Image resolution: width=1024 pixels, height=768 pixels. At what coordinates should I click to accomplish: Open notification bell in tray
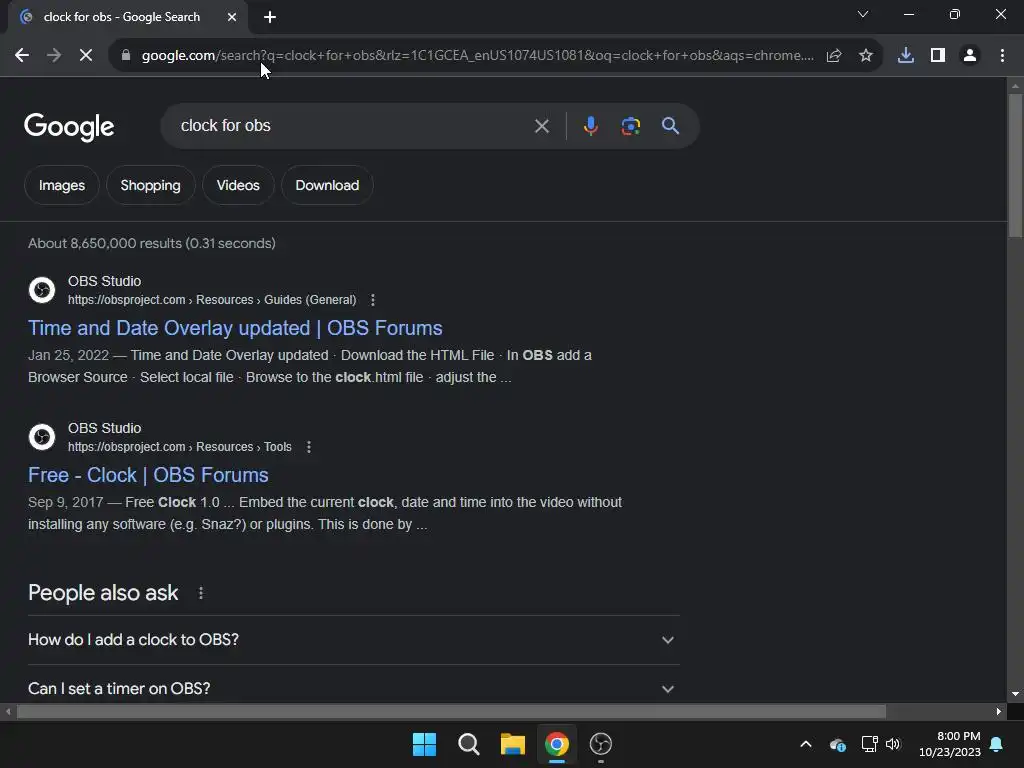[x=997, y=744]
